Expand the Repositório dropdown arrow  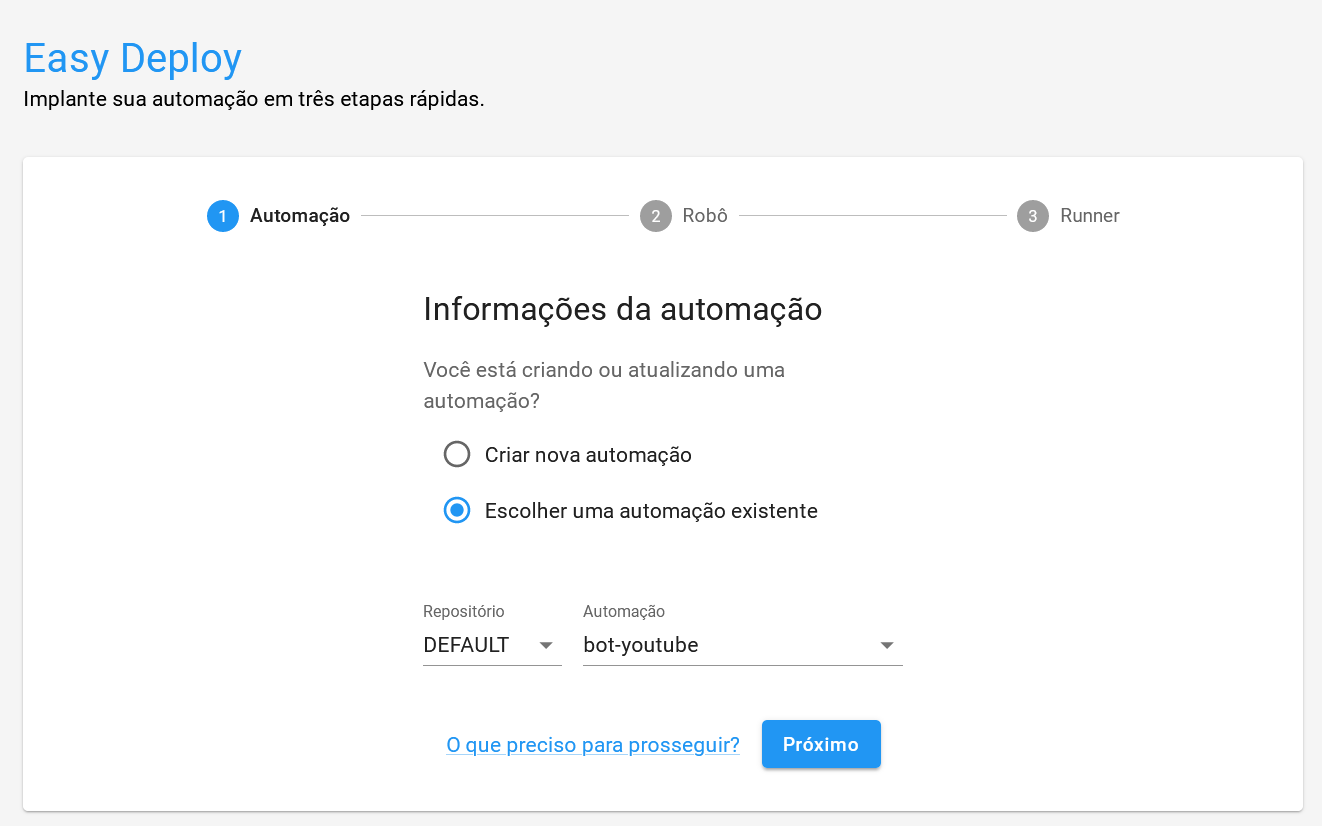pos(546,646)
